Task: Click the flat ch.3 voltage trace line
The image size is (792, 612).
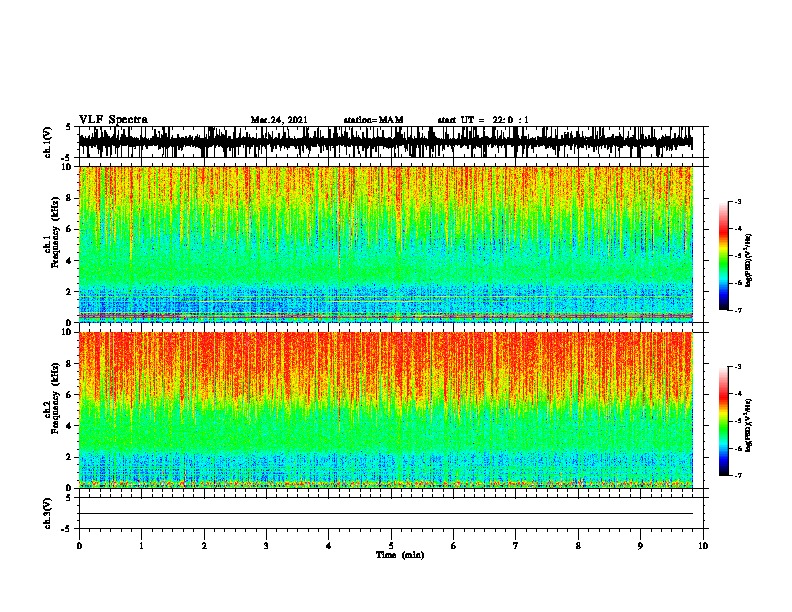Action: (386, 514)
